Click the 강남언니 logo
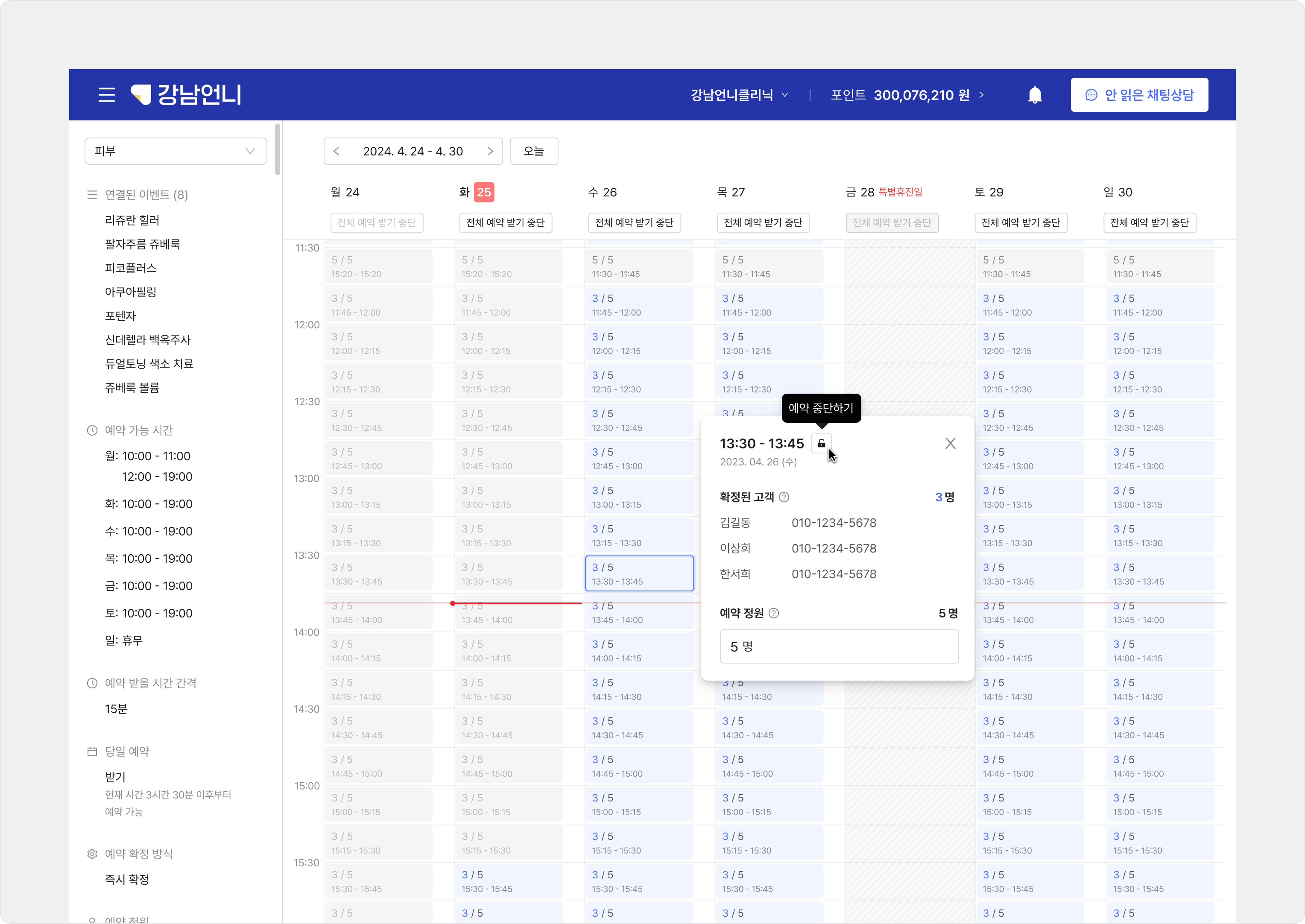 tap(186, 94)
